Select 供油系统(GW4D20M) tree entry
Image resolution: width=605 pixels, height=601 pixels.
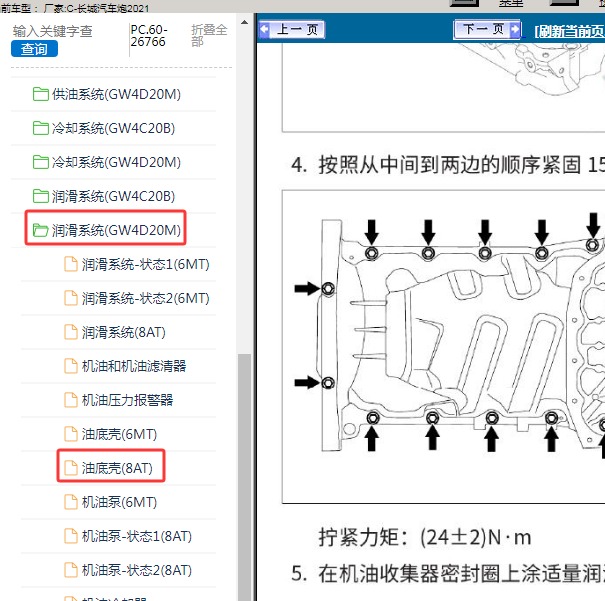pos(116,94)
